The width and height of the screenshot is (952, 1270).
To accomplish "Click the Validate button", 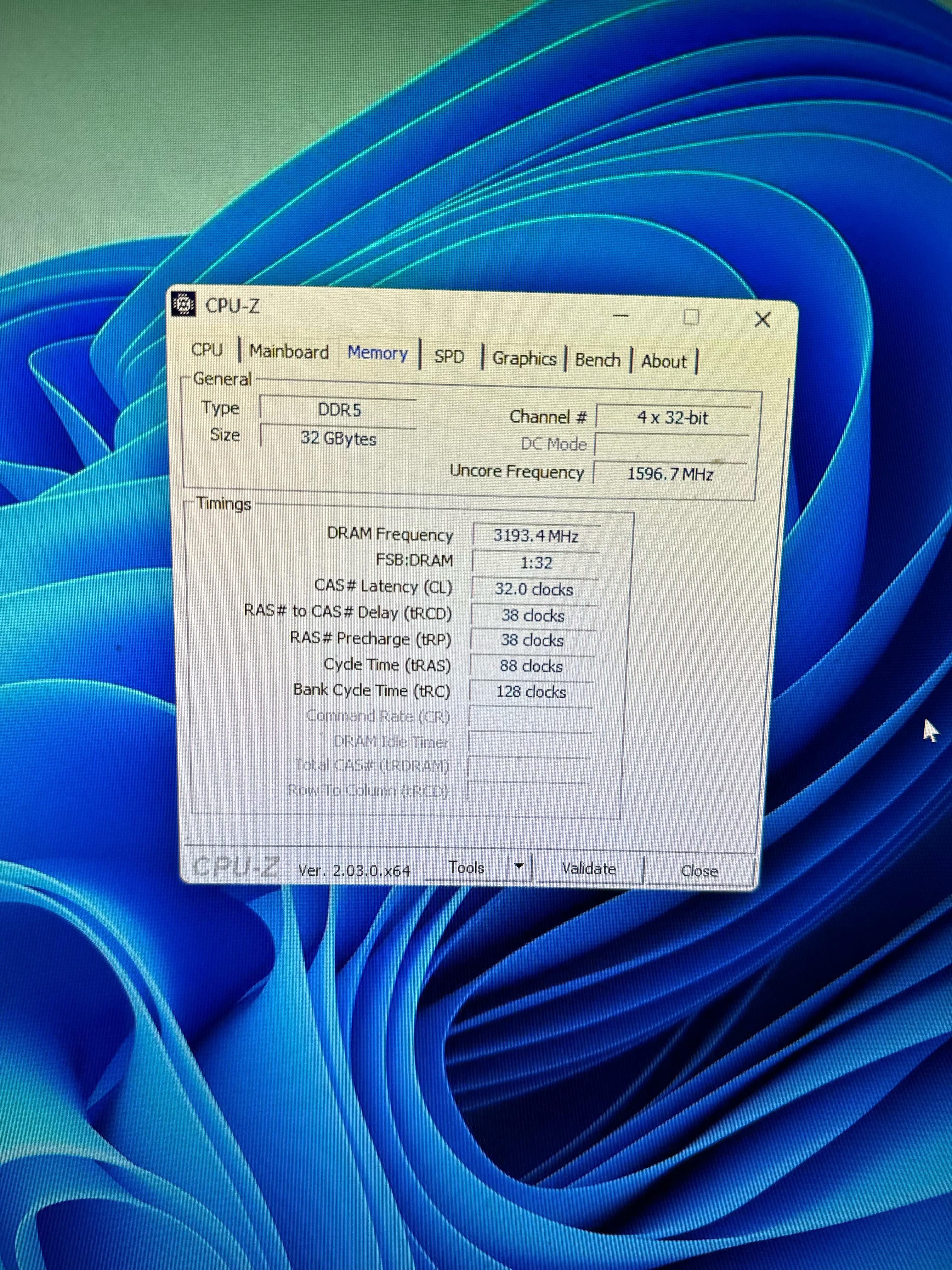I will coord(589,869).
